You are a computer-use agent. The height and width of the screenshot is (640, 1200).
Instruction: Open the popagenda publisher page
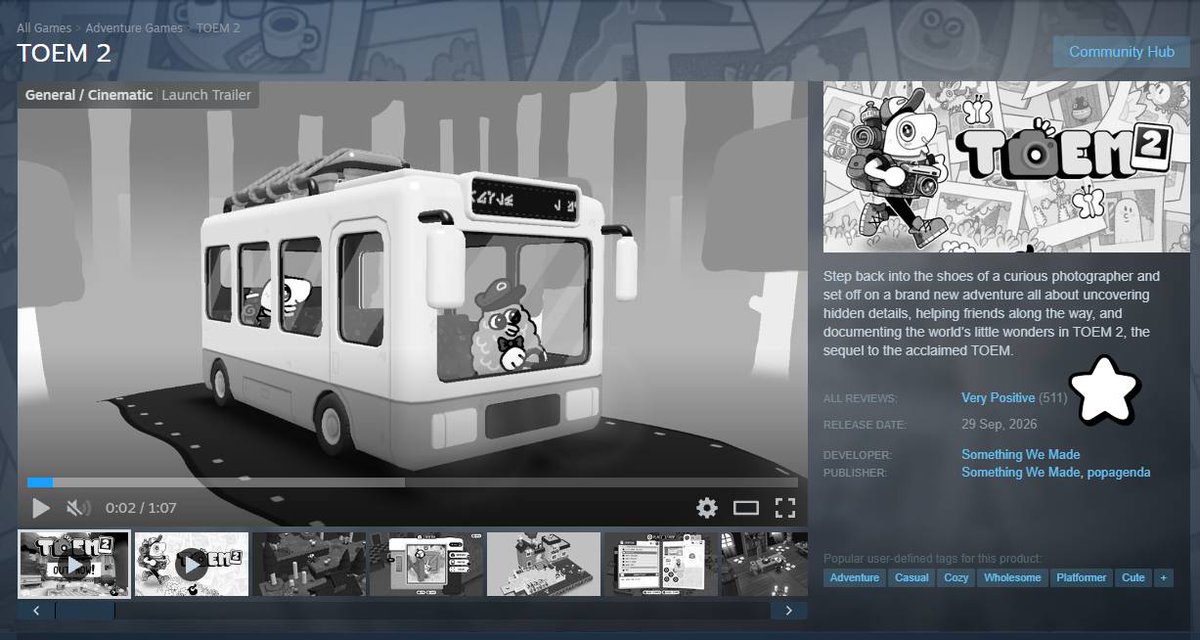click(x=1119, y=472)
